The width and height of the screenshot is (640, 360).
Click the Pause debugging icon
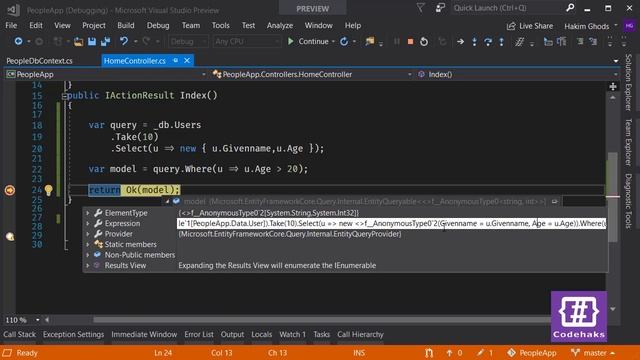[x=396, y=41]
